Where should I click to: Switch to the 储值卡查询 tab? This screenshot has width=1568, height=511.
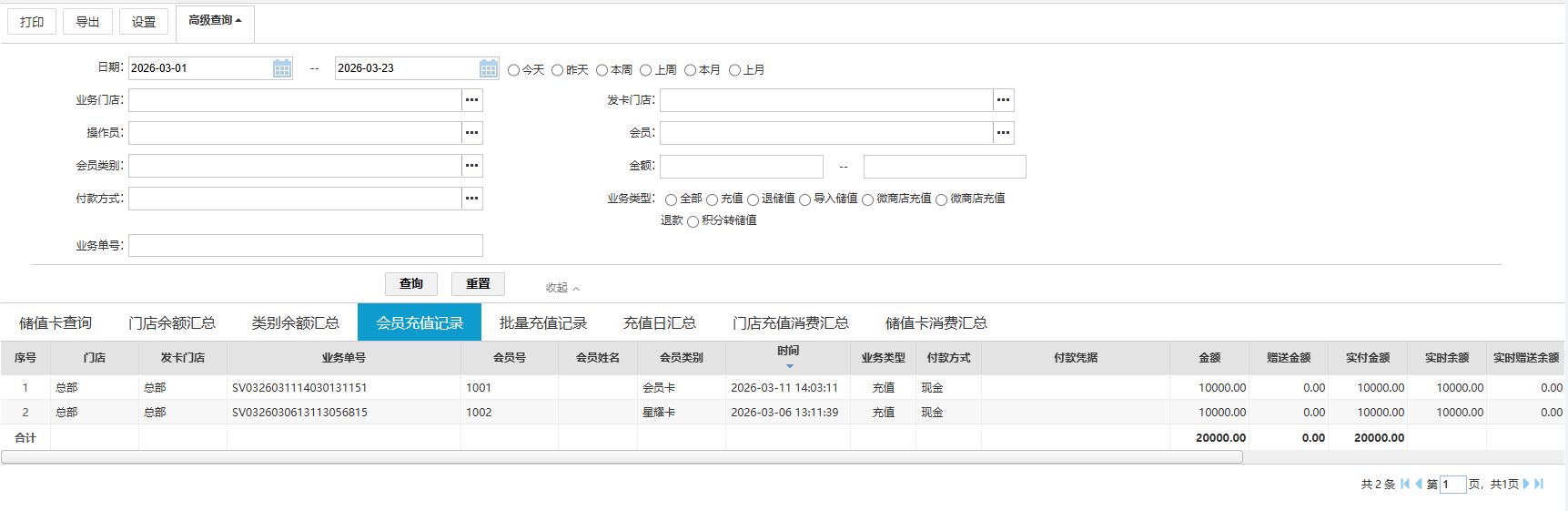click(x=56, y=323)
